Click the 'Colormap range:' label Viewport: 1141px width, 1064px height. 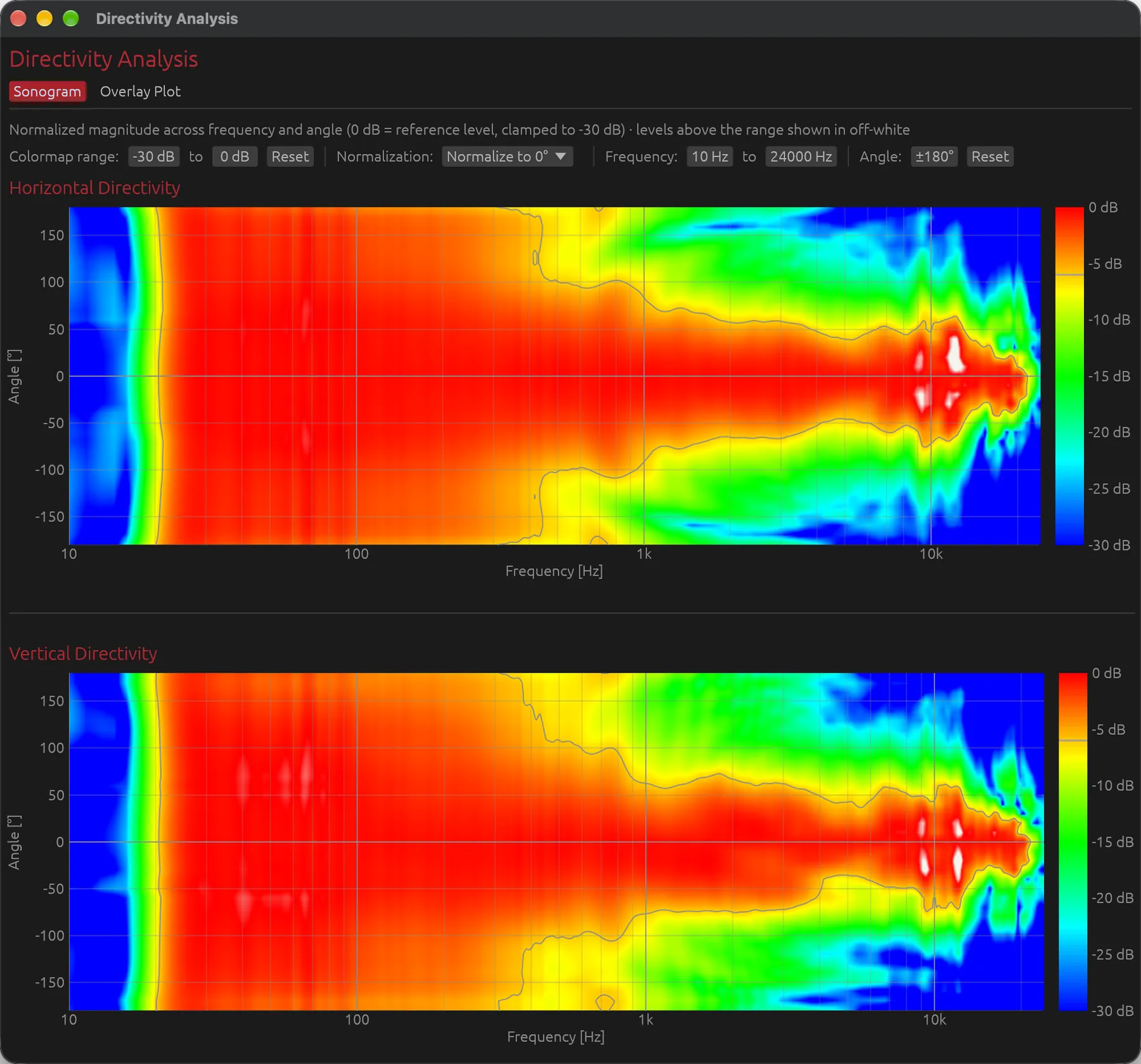[x=64, y=157]
